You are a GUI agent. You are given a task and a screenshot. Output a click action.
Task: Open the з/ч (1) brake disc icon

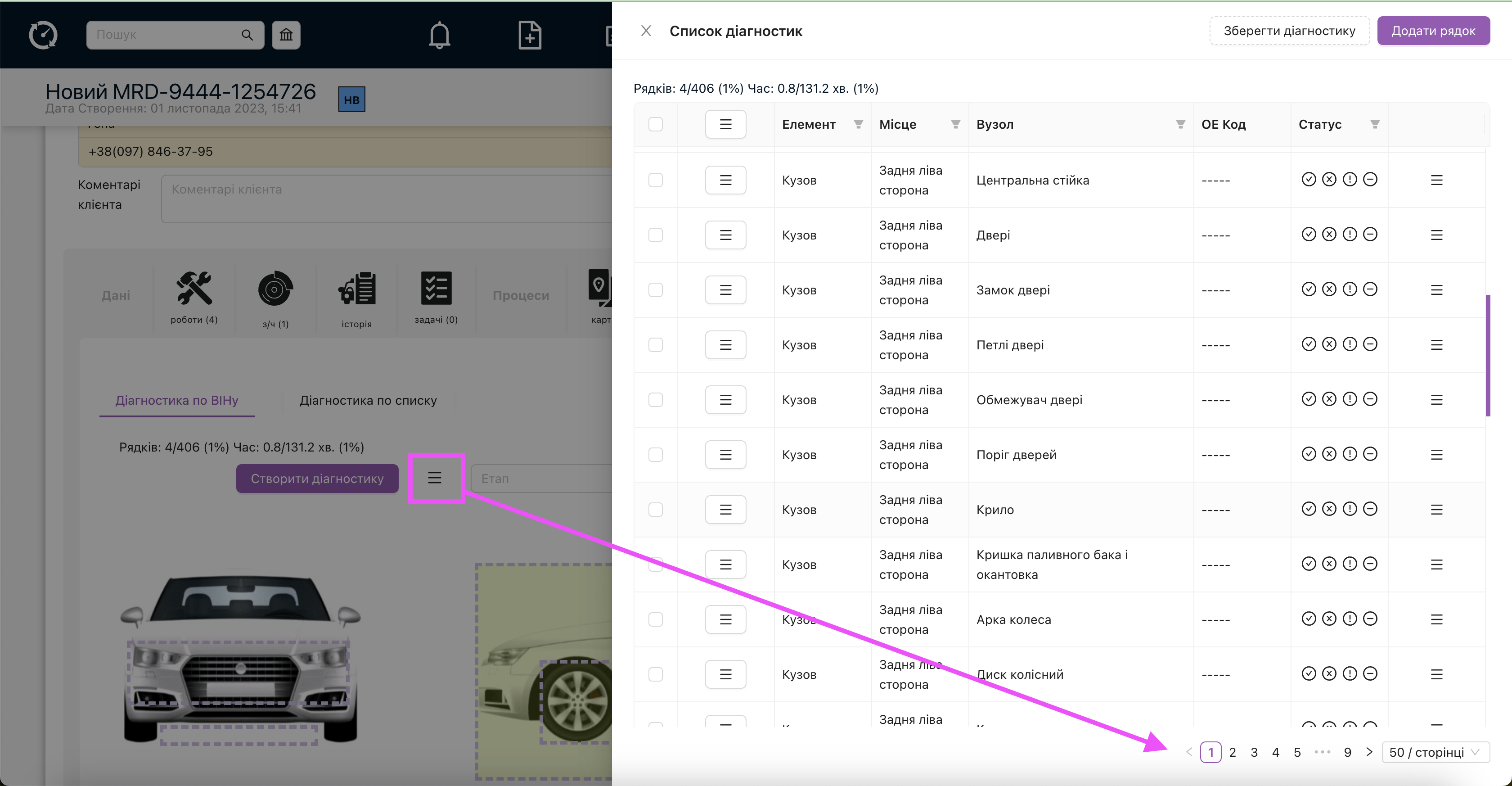click(x=275, y=288)
